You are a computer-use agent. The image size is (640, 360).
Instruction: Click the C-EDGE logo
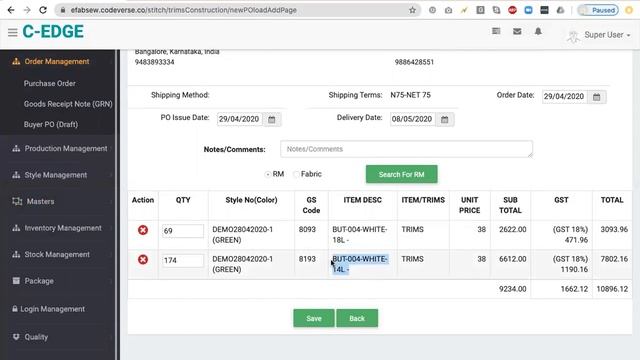tap(53, 32)
